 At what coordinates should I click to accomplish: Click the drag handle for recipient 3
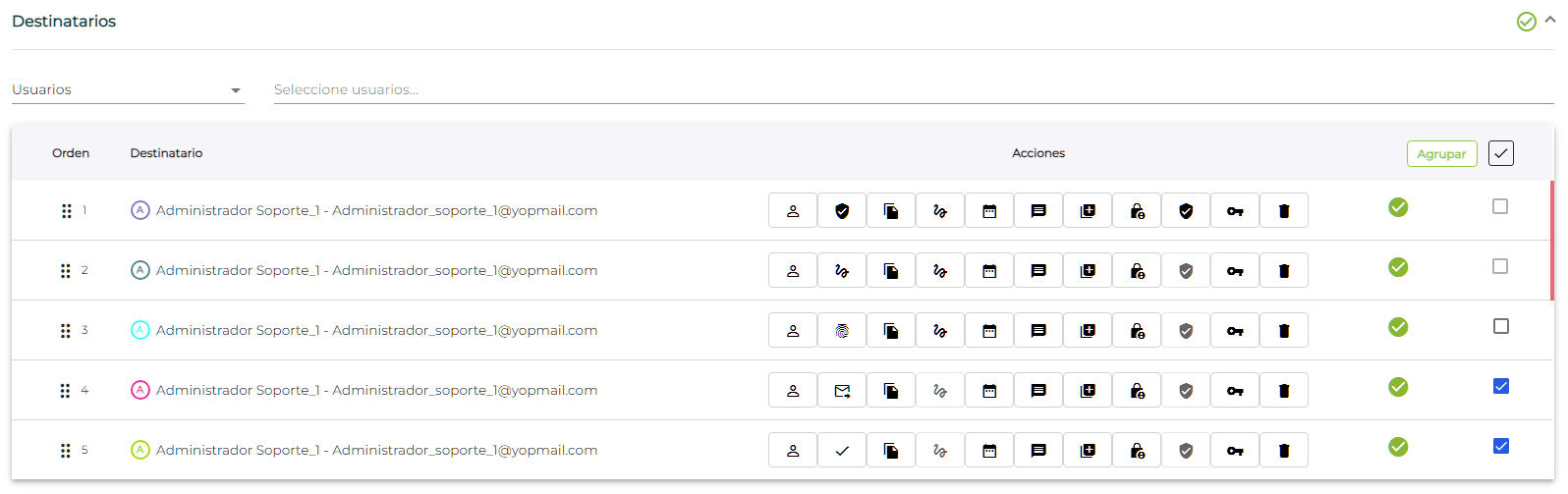[x=66, y=331]
